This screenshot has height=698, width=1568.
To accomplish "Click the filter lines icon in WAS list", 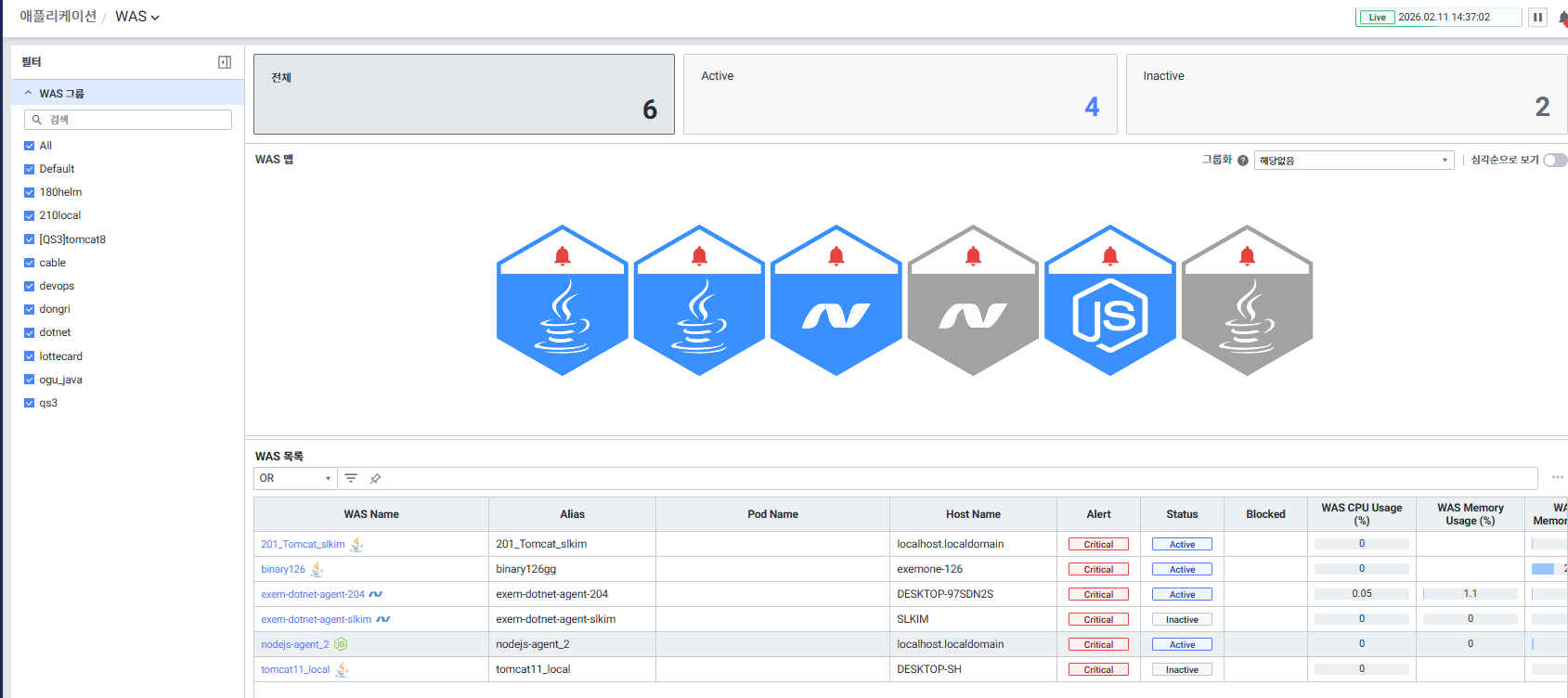I will pos(351,478).
